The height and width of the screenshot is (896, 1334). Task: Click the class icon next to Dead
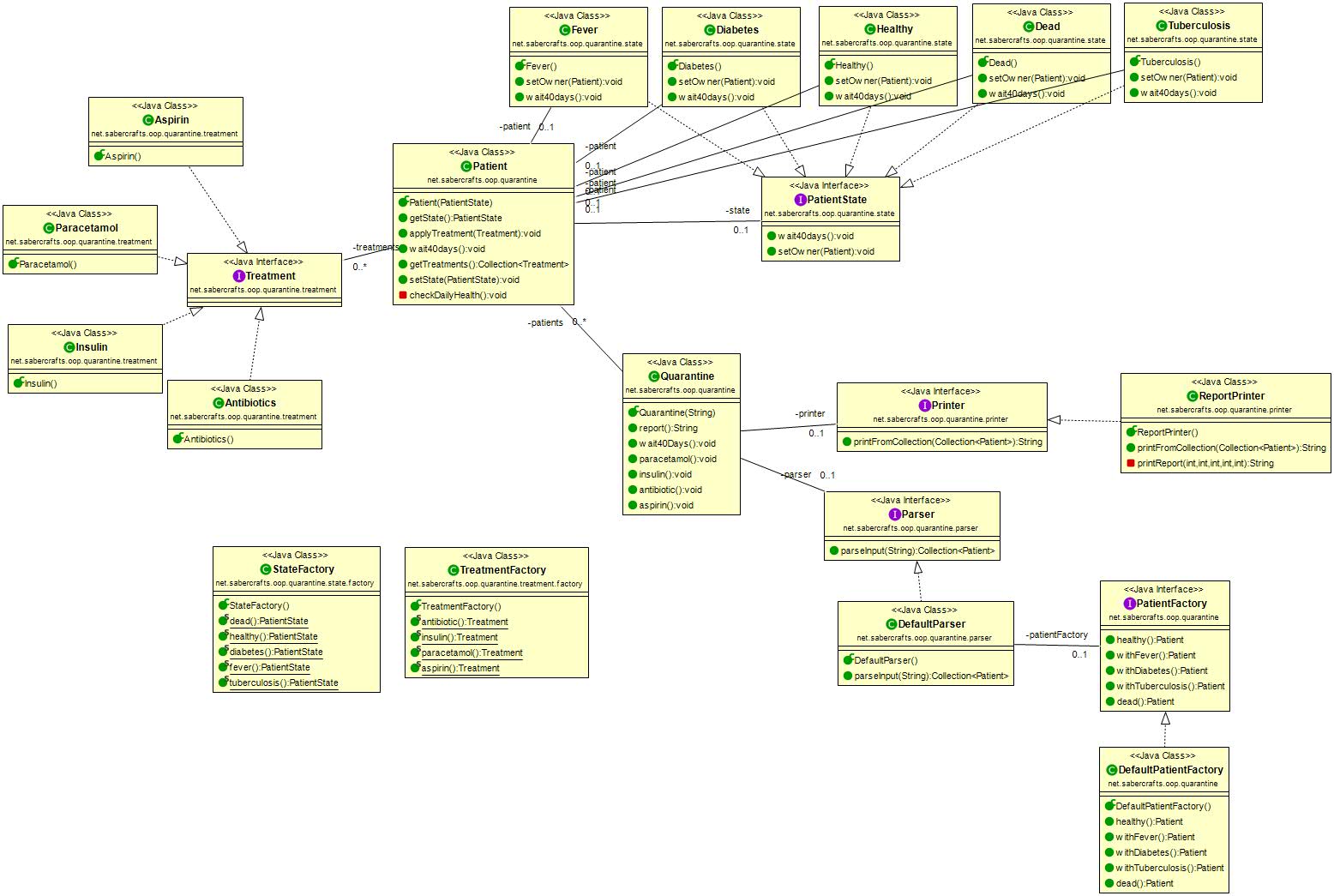click(1028, 27)
